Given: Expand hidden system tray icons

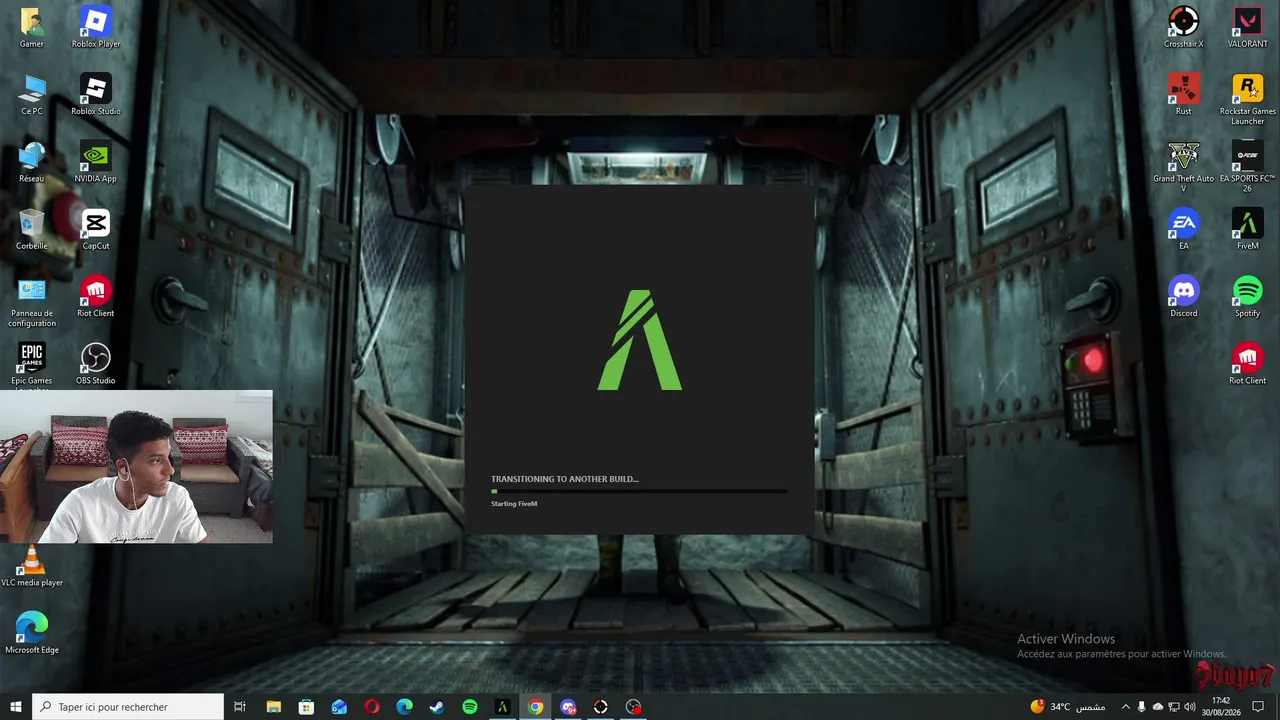Looking at the screenshot, I should [1125, 707].
